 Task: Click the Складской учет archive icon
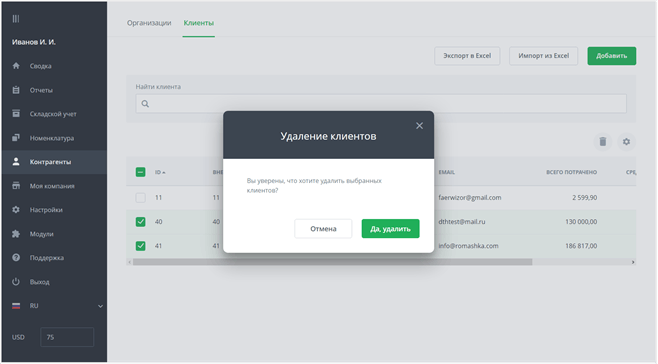pos(16,114)
